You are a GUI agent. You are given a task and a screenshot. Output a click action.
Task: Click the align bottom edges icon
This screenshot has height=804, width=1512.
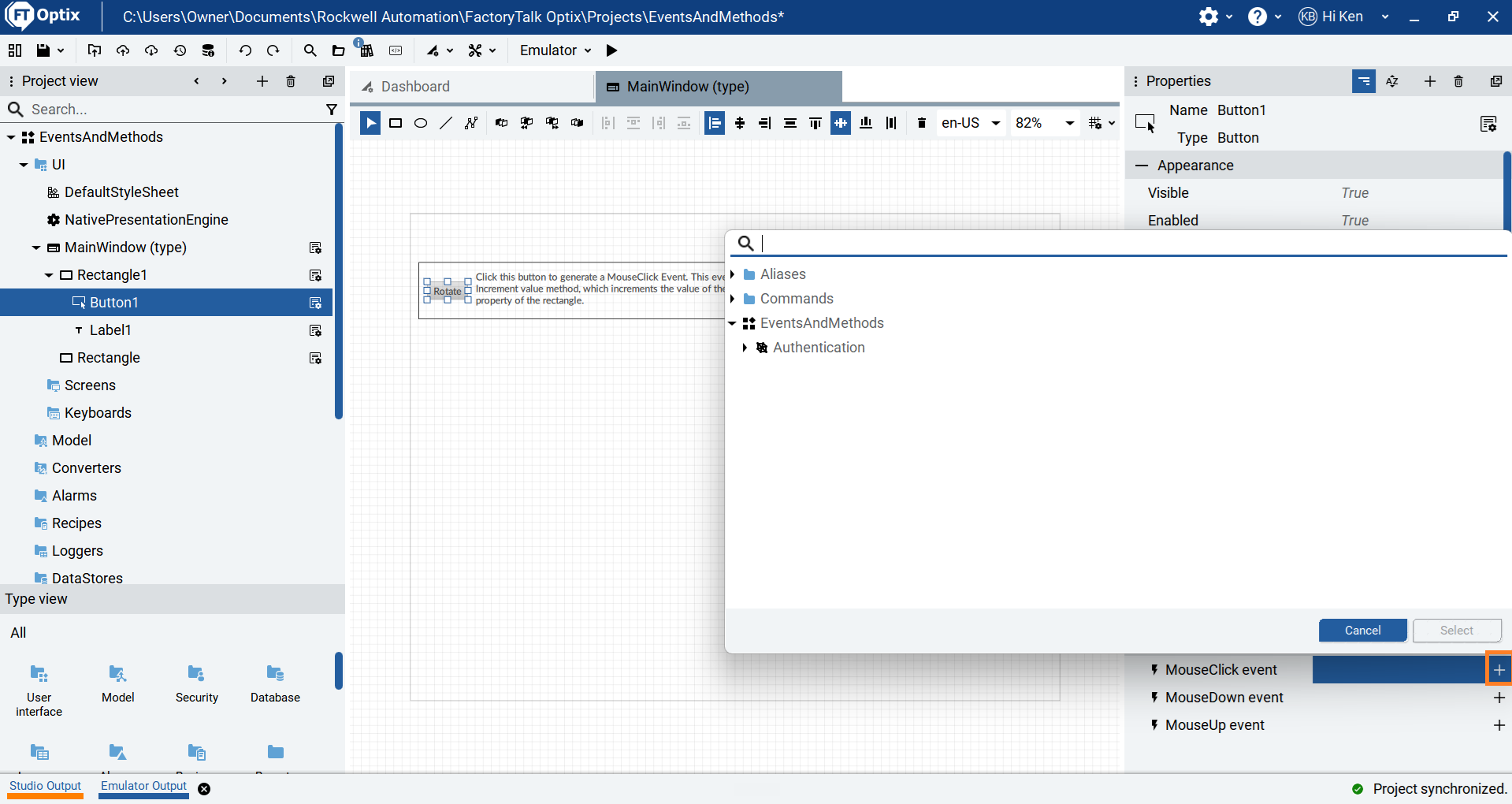tap(866, 123)
